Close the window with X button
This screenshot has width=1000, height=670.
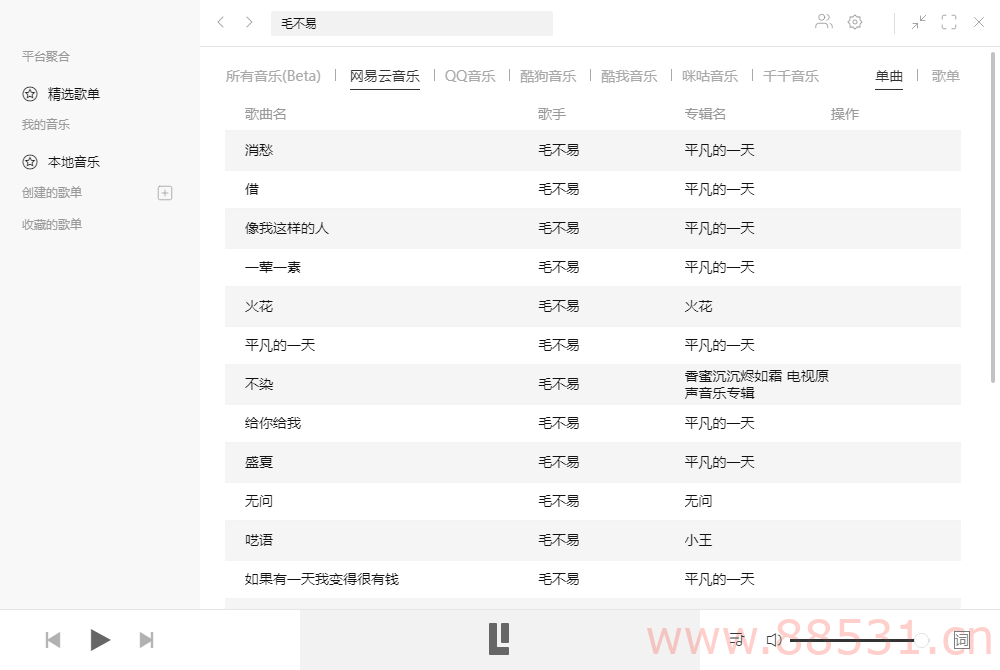[x=979, y=22]
